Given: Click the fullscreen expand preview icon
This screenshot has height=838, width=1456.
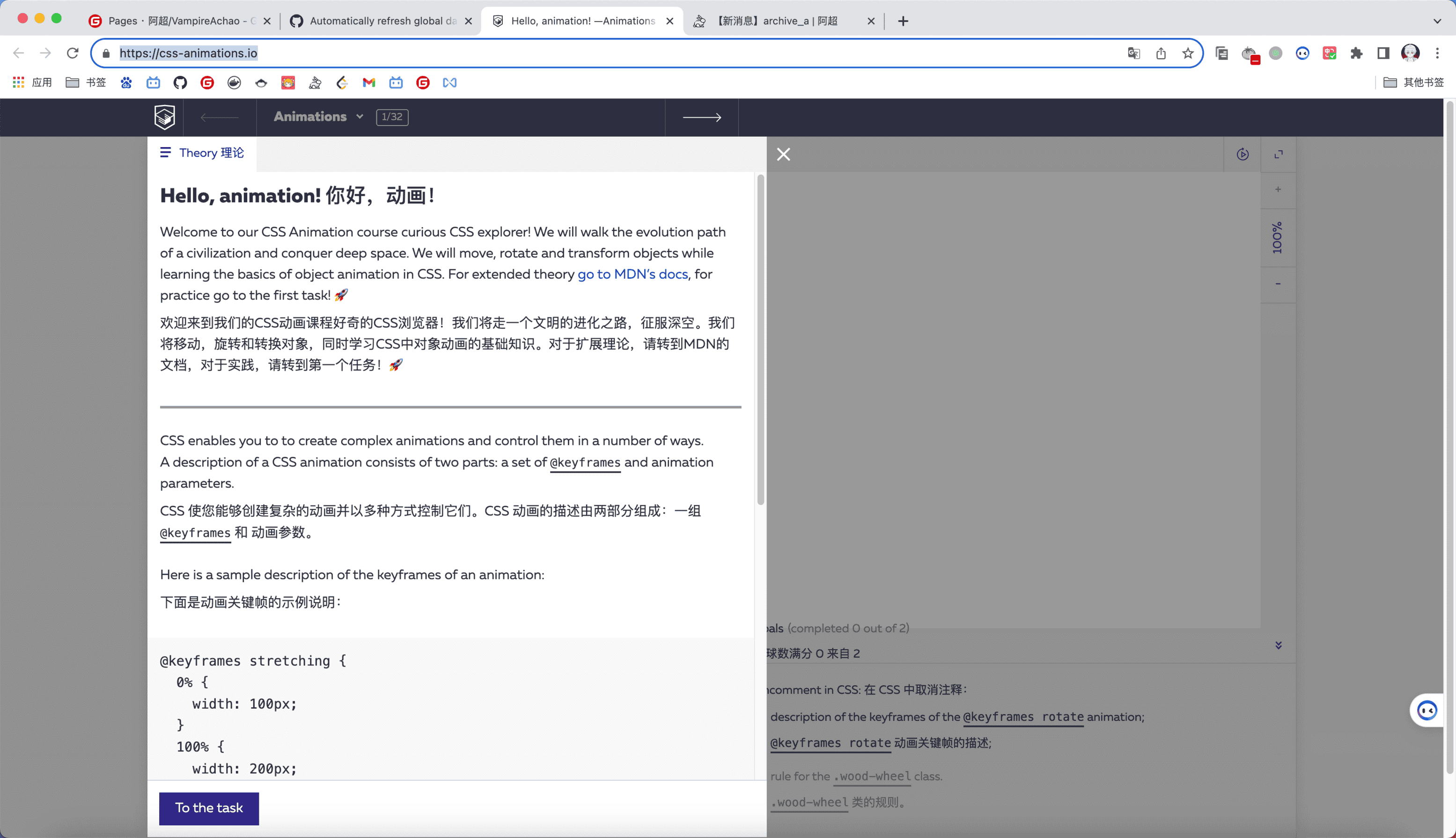Looking at the screenshot, I should (x=1278, y=154).
